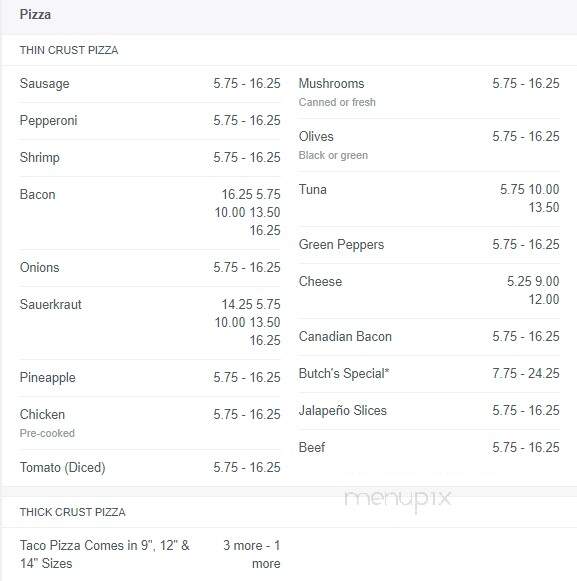The height and width of the screenshot is (581, 577).
Task: Click the Sausage pizza item
Action: click(x=150, y=84)
